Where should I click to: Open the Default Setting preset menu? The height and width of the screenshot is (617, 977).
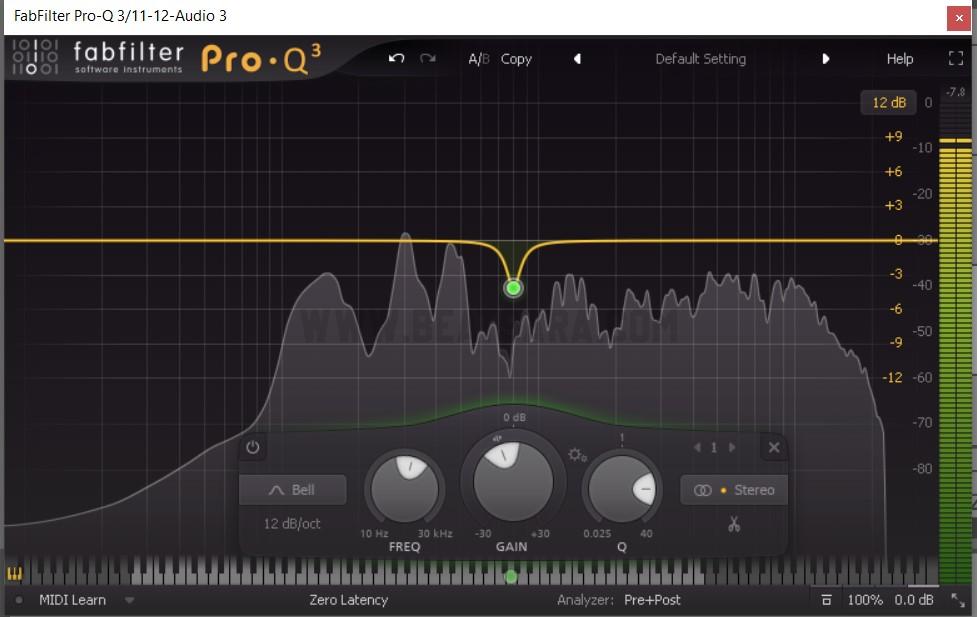coord(700,59)
